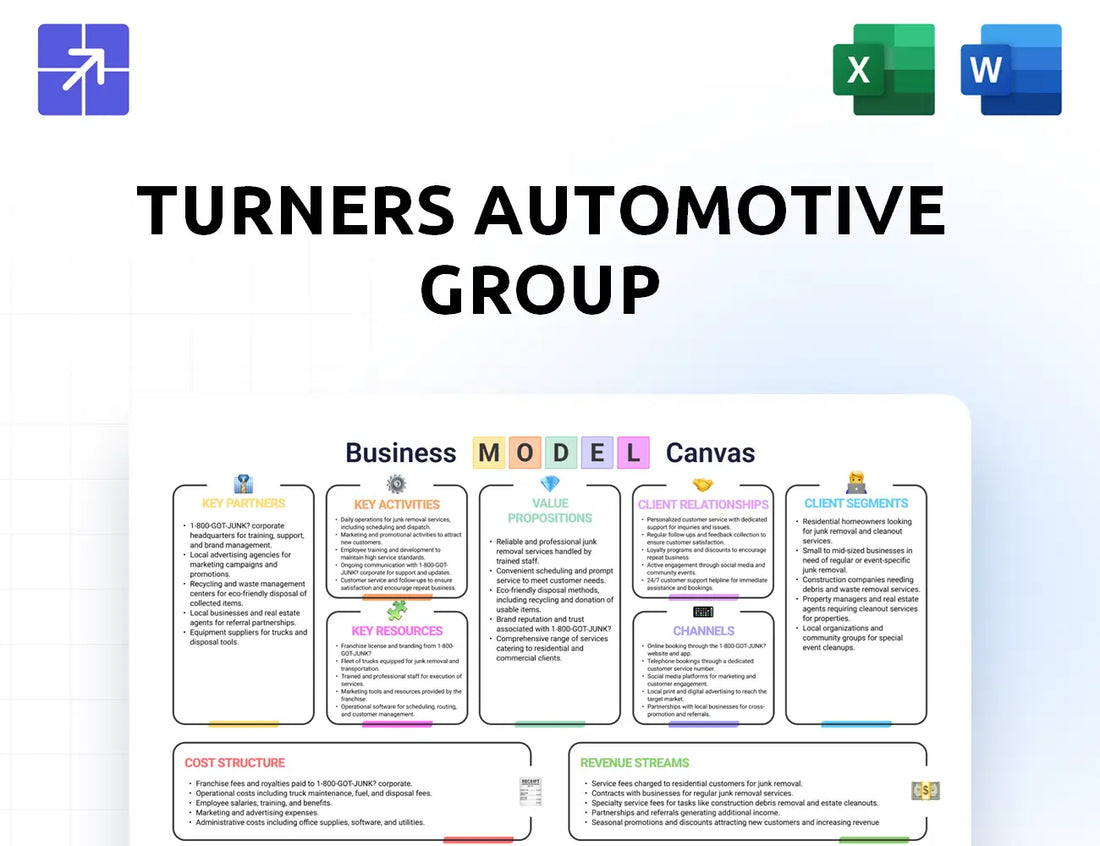Click the necktie icon above Key Partners

pyautogui.click(x=243, y=484)
